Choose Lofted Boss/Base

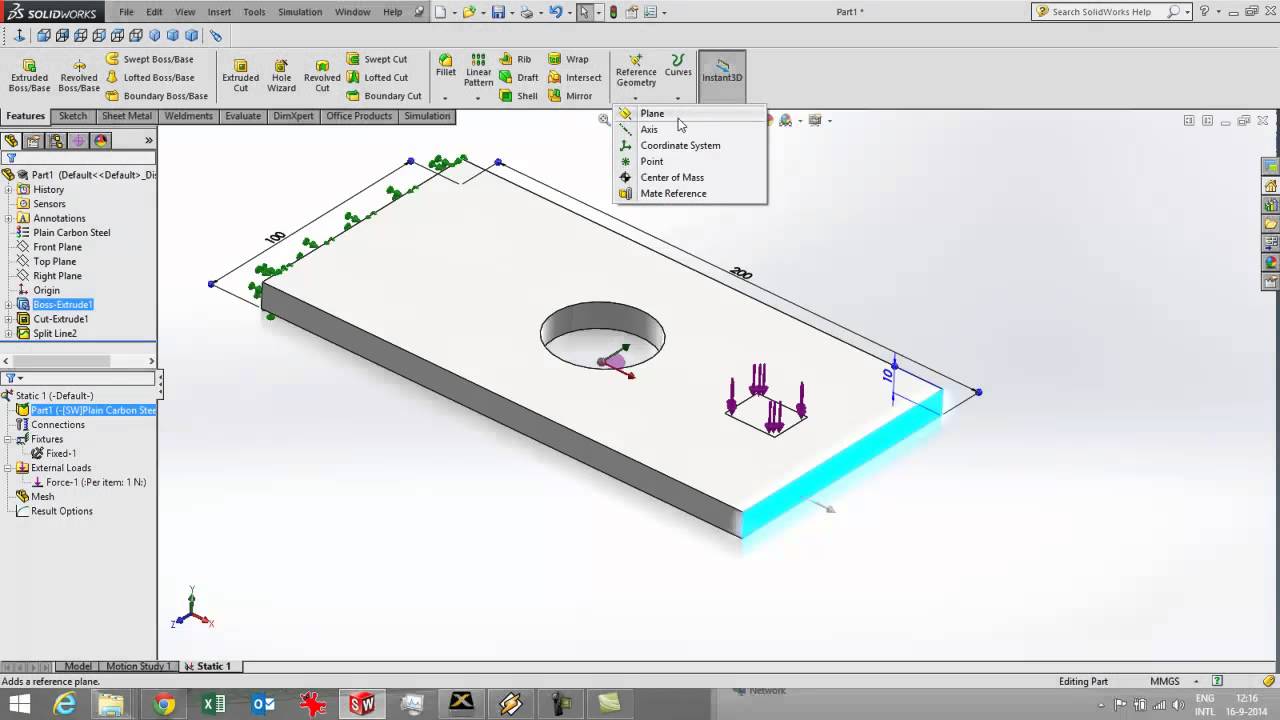click(150, 77)
